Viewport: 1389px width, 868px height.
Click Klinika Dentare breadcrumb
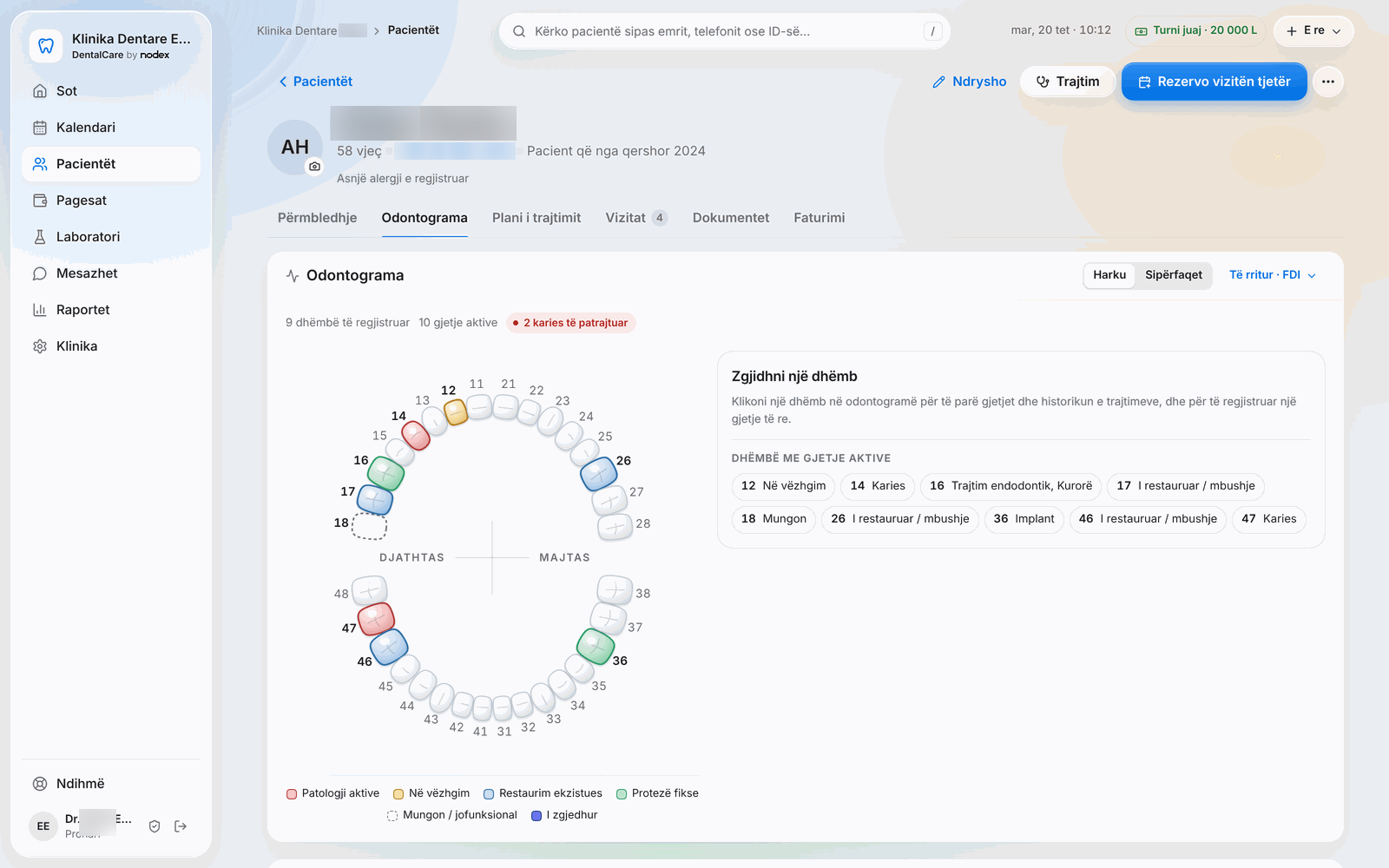311,30
